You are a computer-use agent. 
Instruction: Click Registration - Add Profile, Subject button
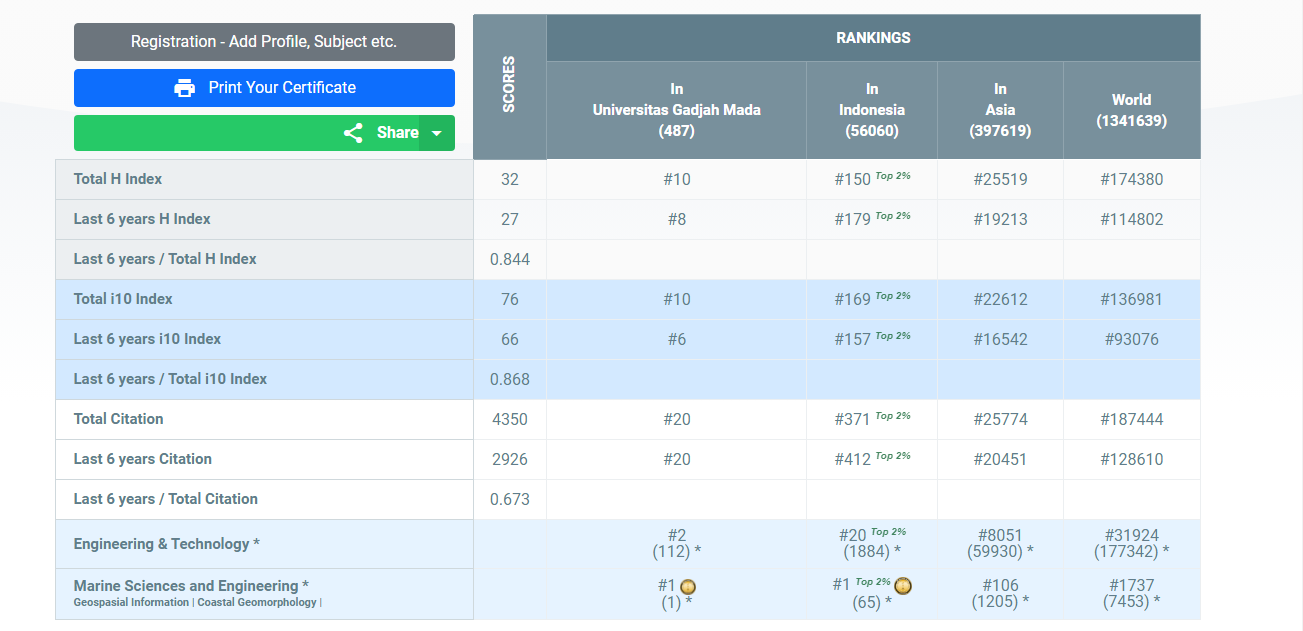tap(264, 42)
